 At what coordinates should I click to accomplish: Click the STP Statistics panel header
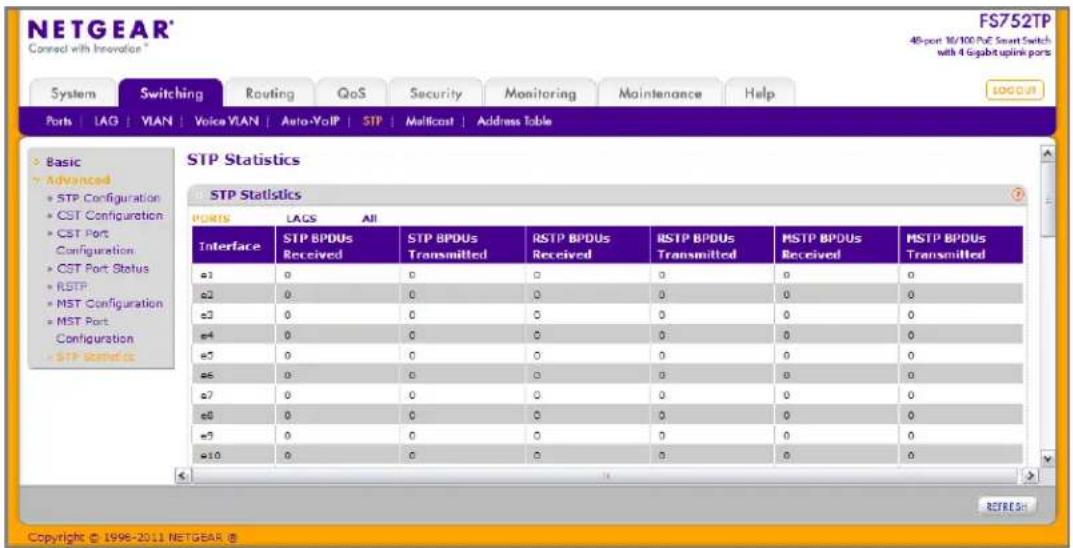tap(608, 196)
